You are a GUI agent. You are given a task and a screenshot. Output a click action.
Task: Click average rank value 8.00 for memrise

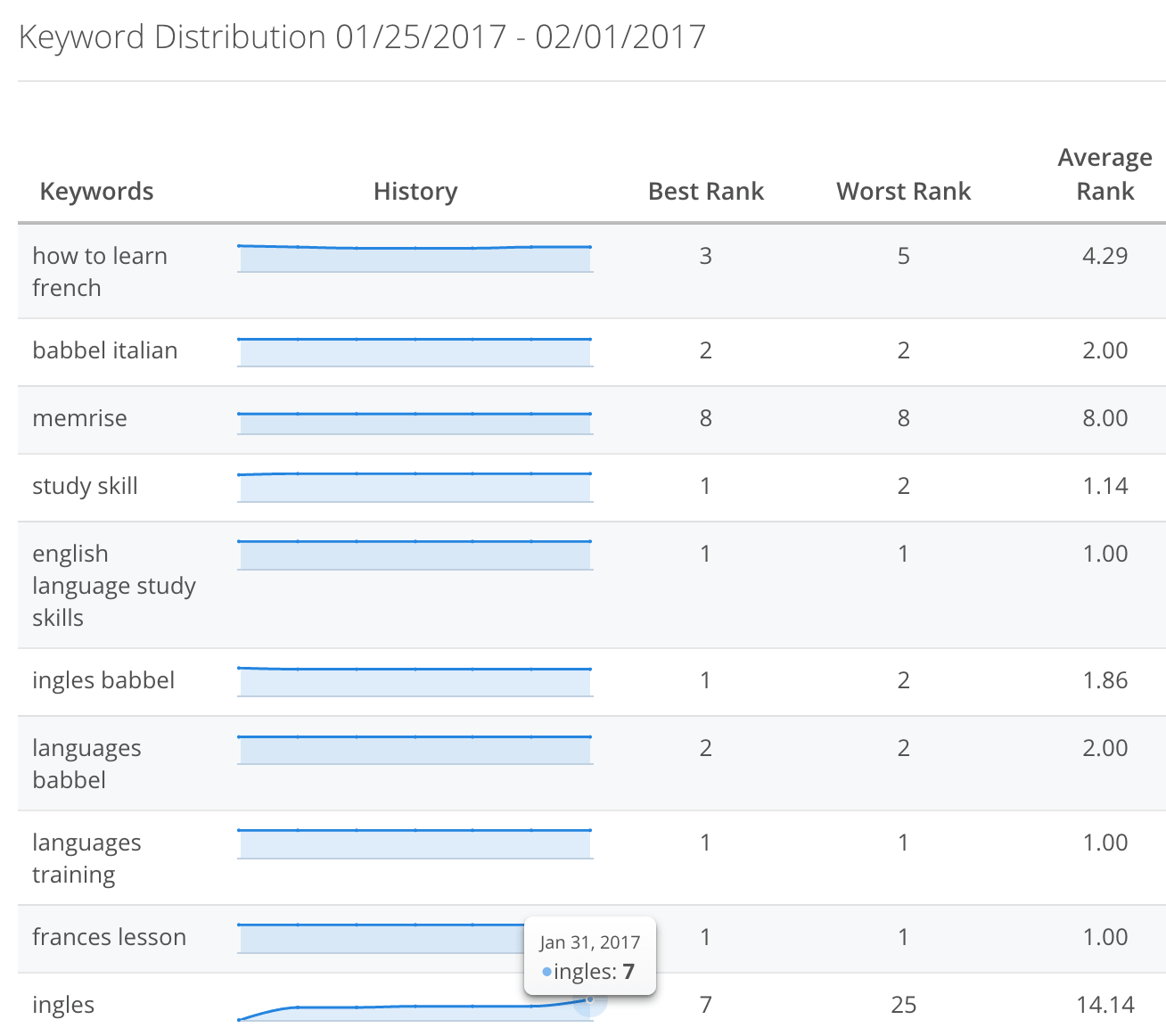coord(1105,418)
